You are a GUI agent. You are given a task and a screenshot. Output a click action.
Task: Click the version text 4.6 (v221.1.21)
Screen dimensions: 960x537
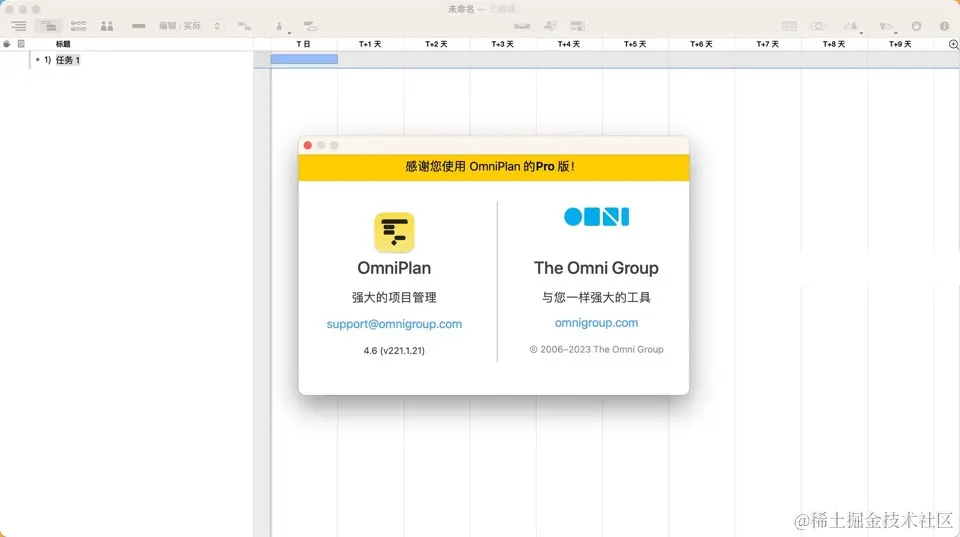tap(394, 350)
